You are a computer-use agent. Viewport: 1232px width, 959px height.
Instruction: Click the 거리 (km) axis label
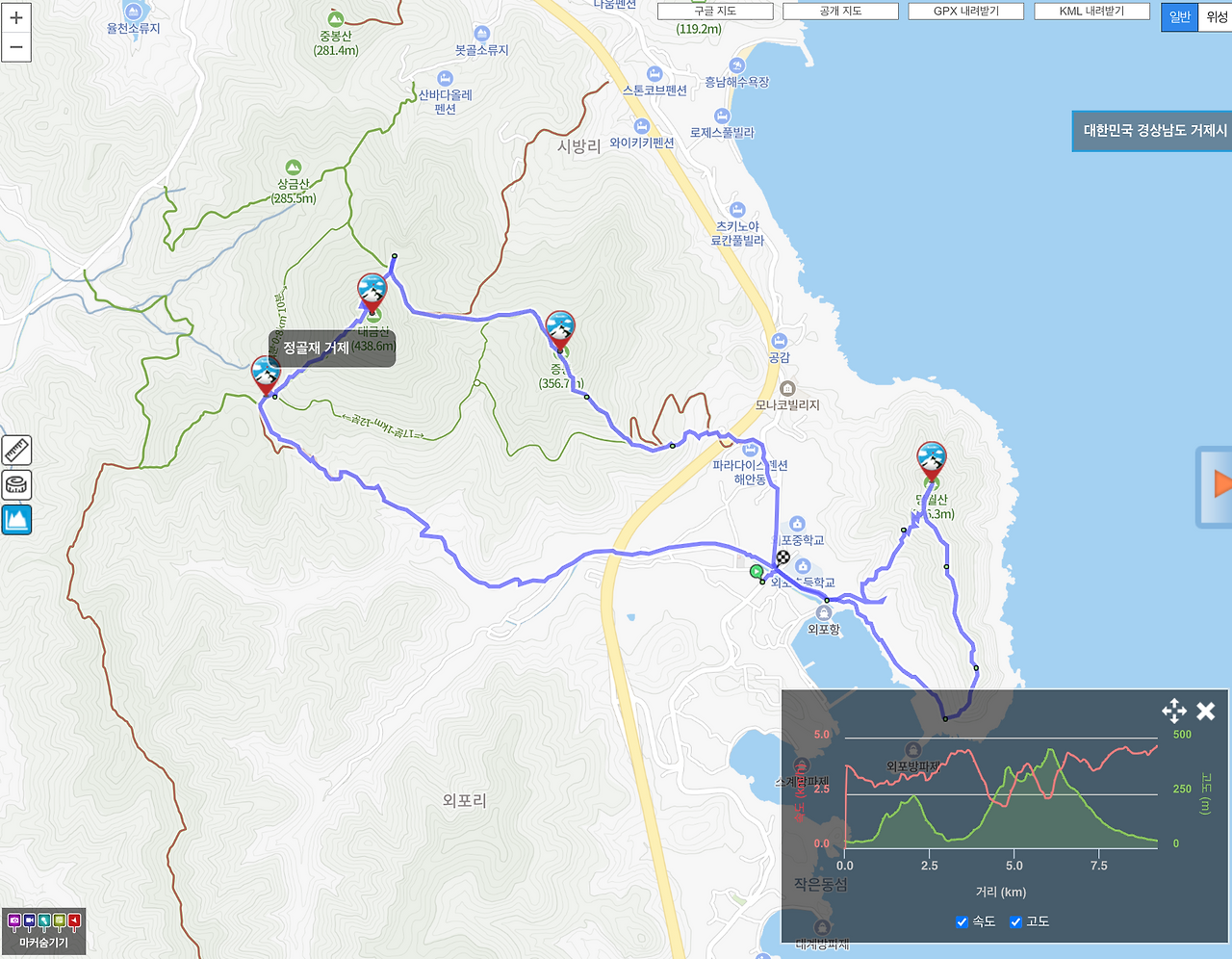(1001, 893)
